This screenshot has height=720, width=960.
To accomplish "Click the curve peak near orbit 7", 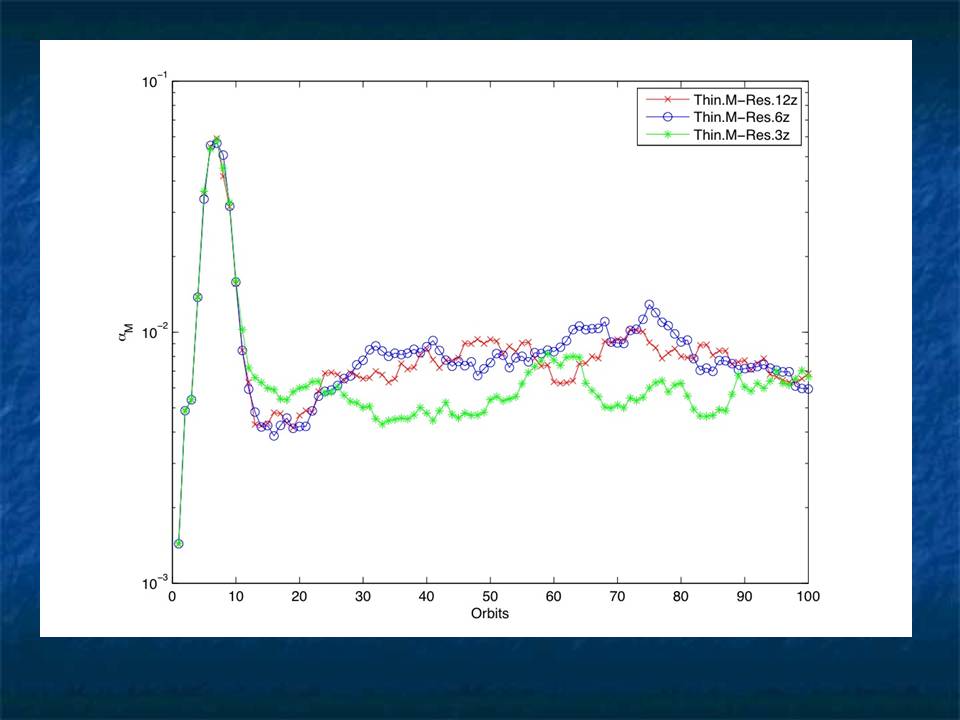I will click(216, 140).
